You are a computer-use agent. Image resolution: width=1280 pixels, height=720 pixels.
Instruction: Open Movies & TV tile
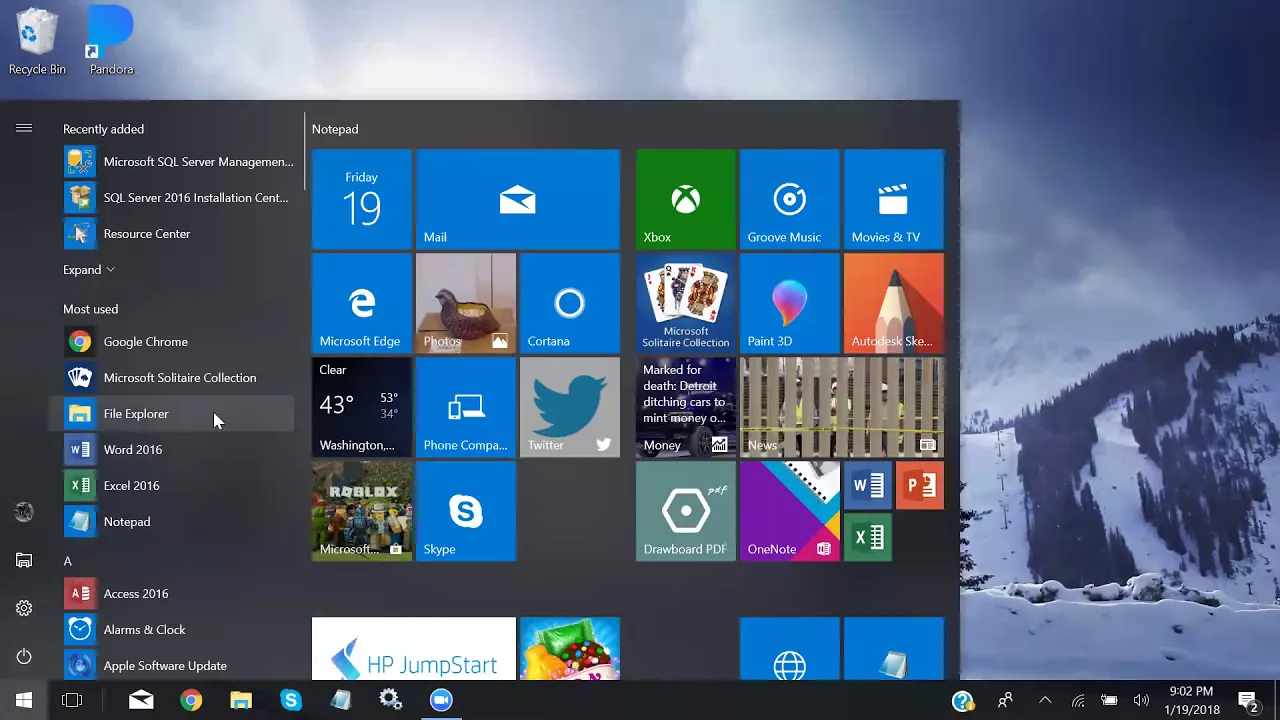[894, 199]
